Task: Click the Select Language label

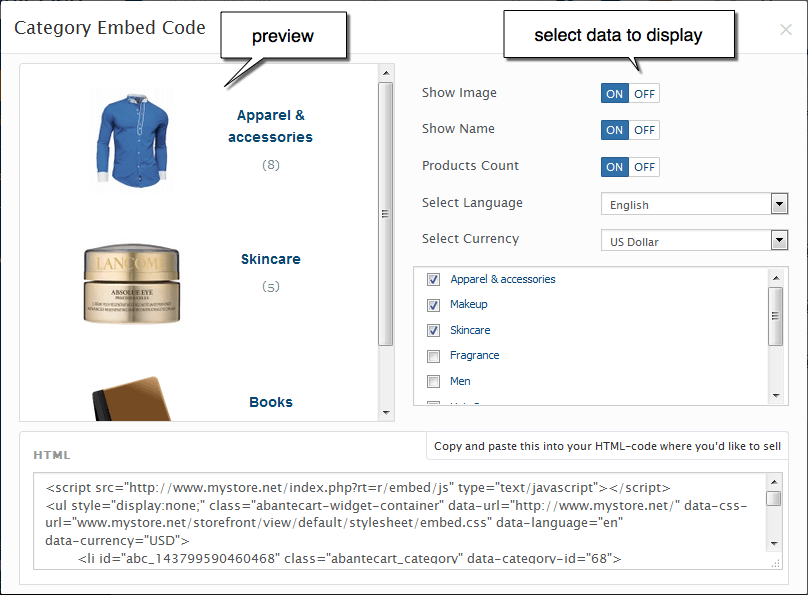Action: tap(472, 203)
